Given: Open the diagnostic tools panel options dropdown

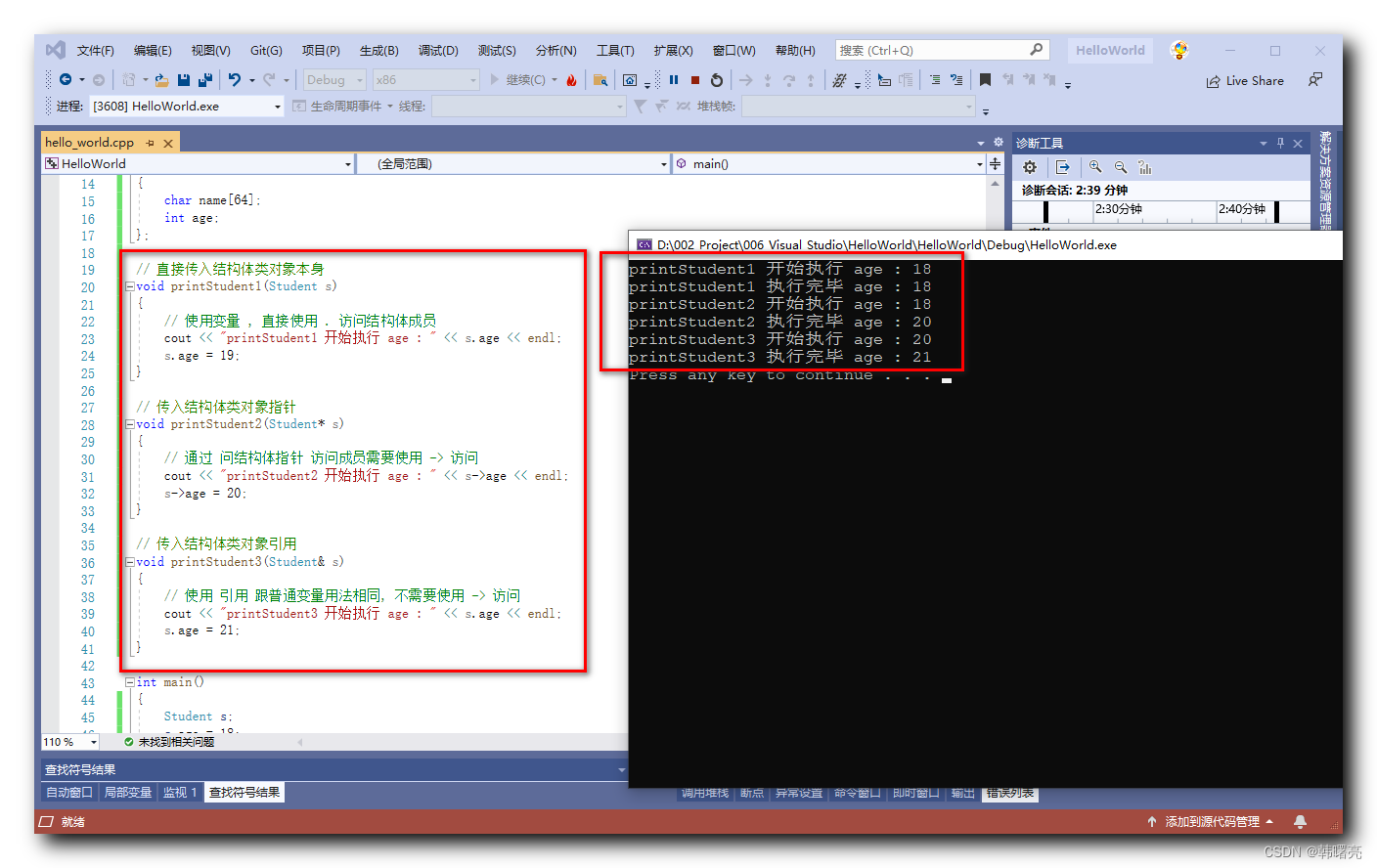Looking at the screenshot, I should point(1263,143).
